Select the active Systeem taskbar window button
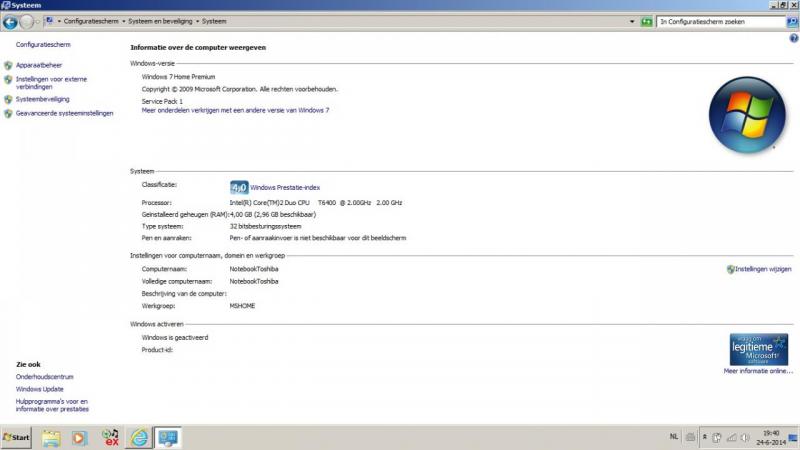The image size is (800, 450). point(168,438)
